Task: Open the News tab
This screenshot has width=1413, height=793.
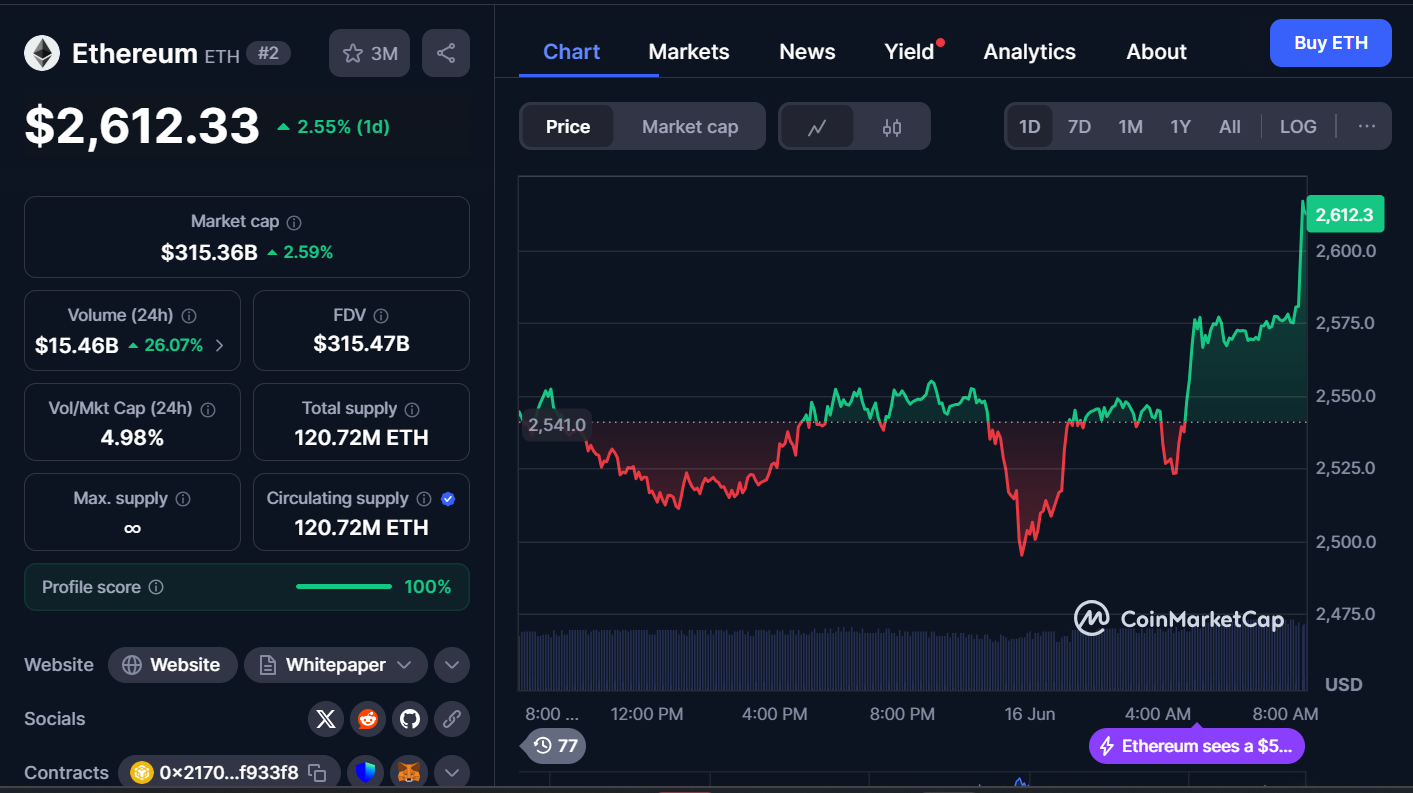Action: tap(807, 52)
